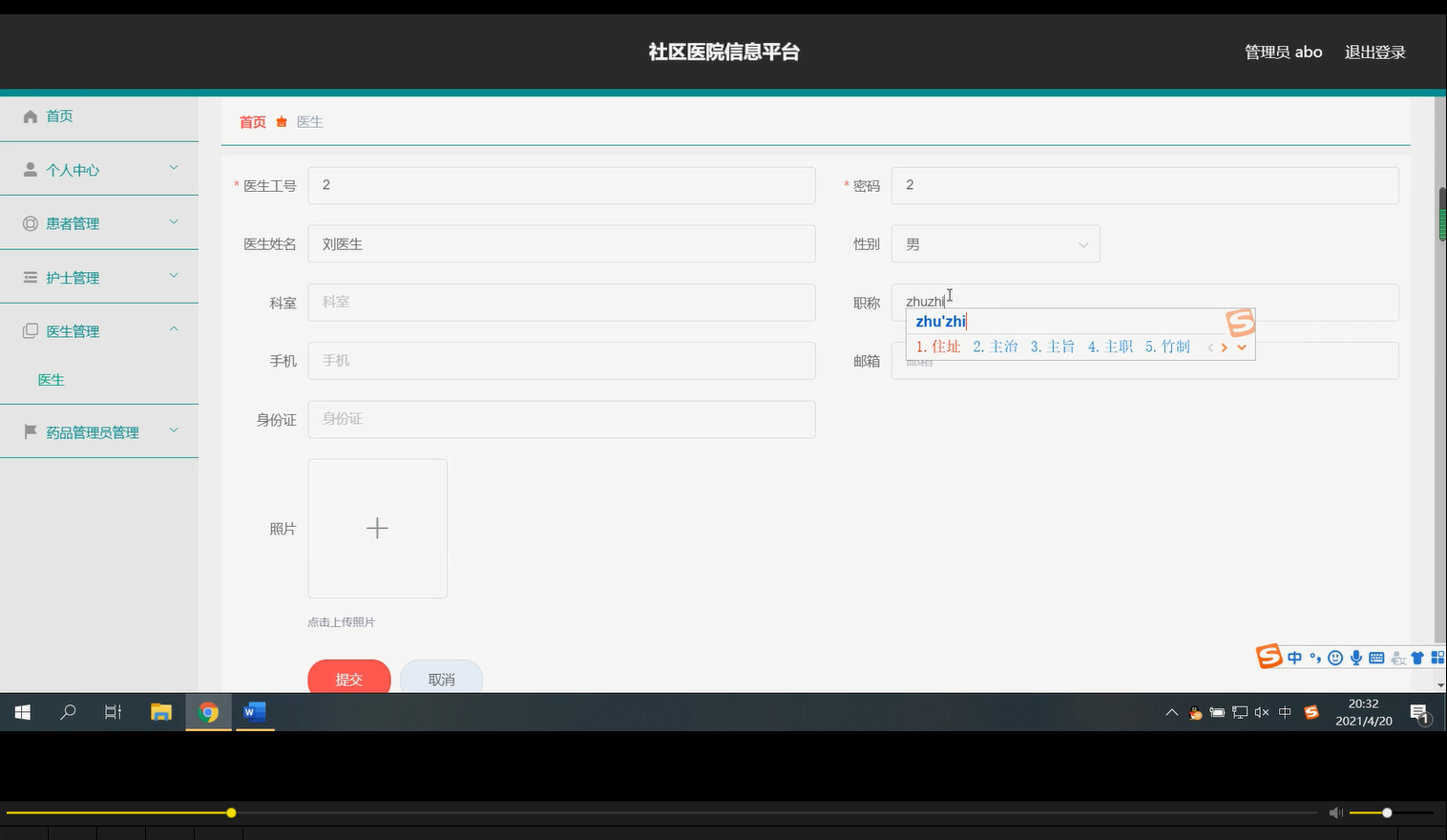Toggle Chinese/English mode 中 on Sogou toolbar
The width and height of the screenshot is (1447, 840).
(x=1294, y=658)
